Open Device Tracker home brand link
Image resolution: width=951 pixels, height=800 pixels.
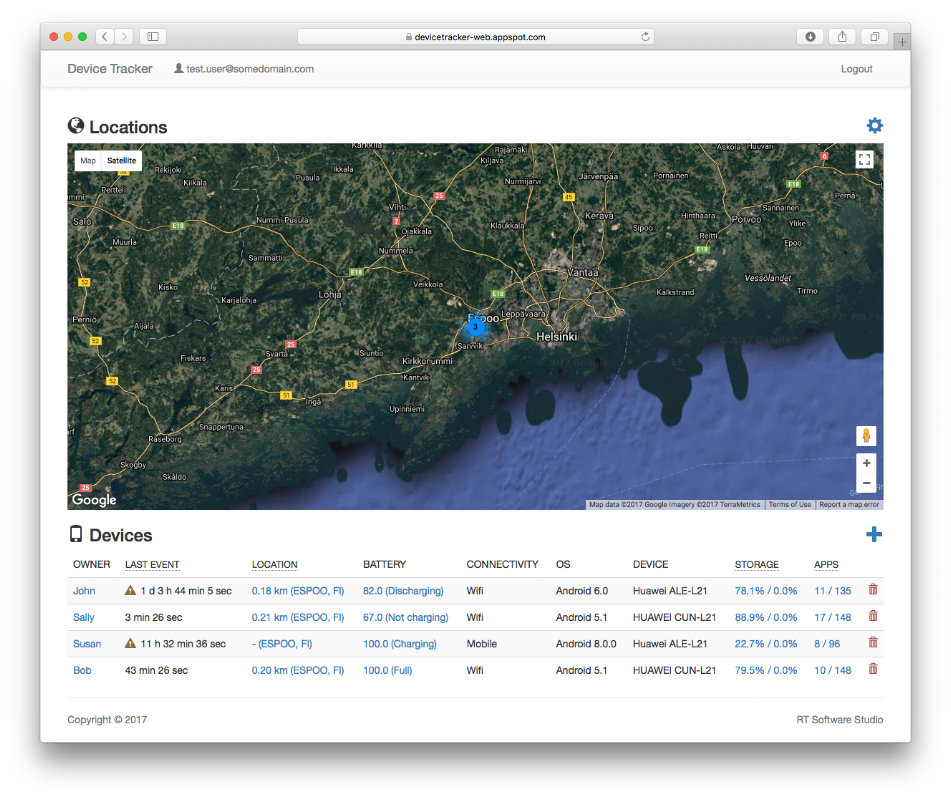coord(110,69)
